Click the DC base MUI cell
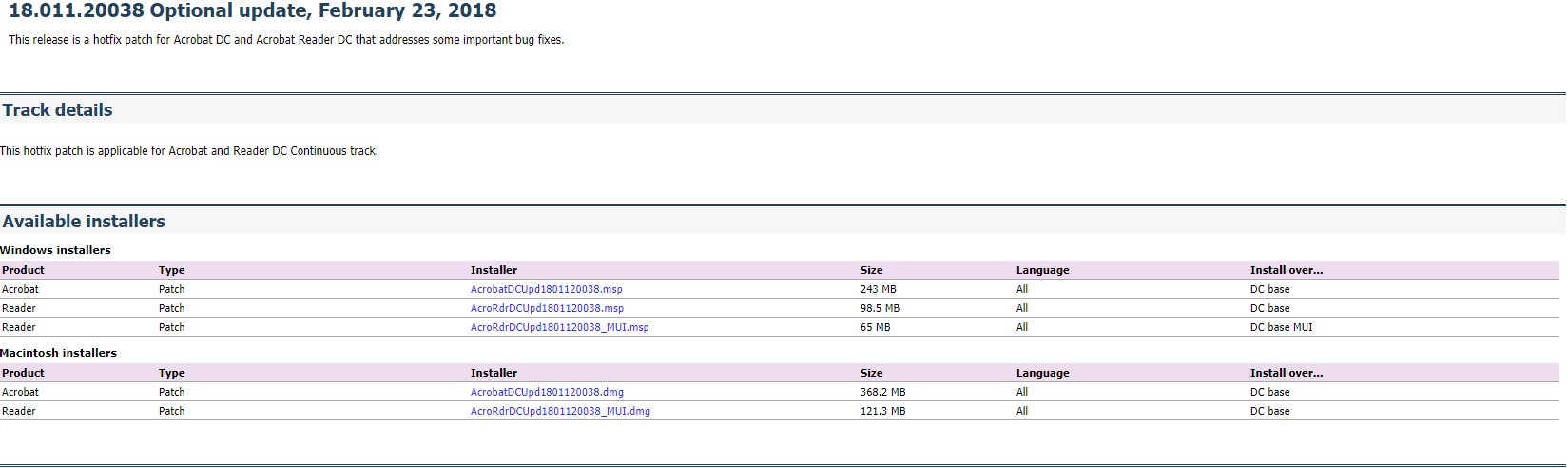This screenshot has width=1568, height=468. click(1281, 327)
